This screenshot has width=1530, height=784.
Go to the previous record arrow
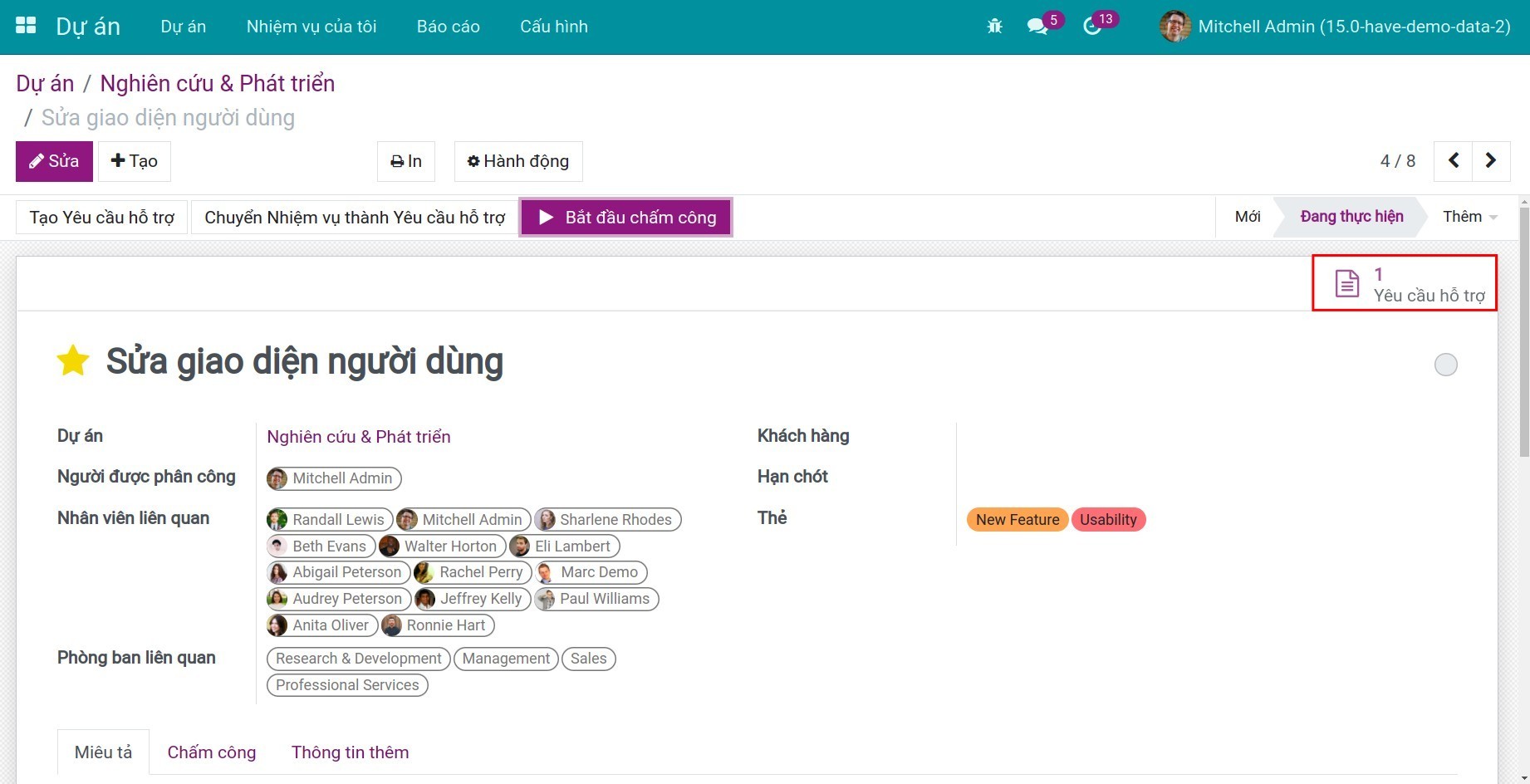(1453, 161)
